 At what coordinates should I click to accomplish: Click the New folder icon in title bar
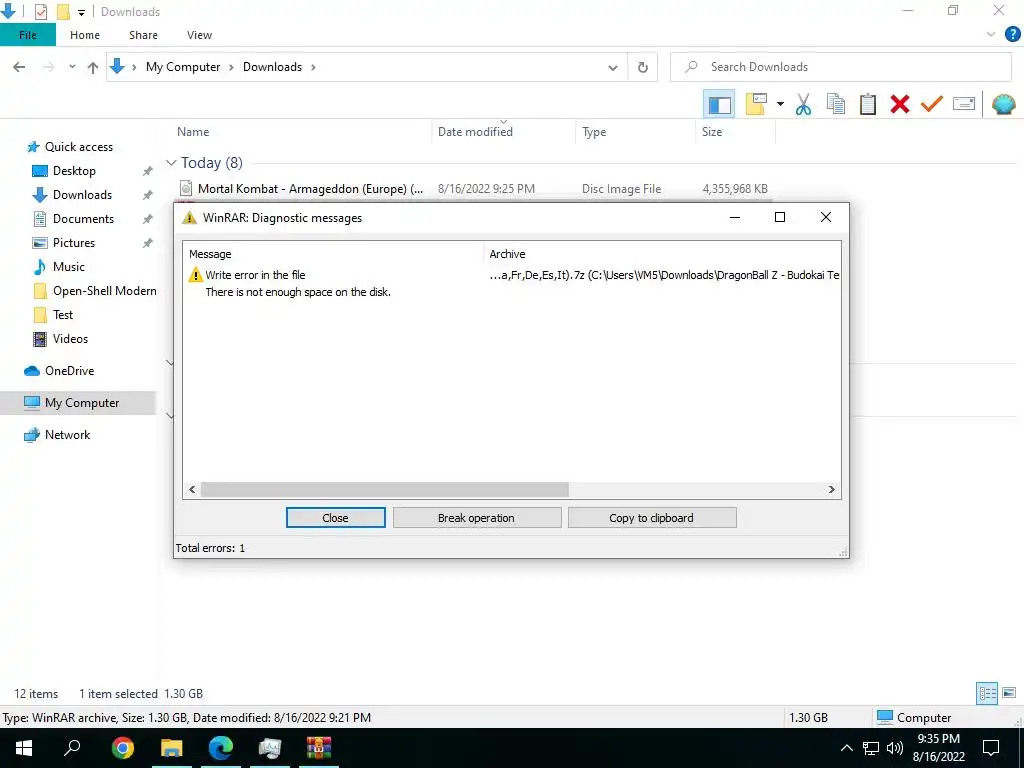[63, 12]
